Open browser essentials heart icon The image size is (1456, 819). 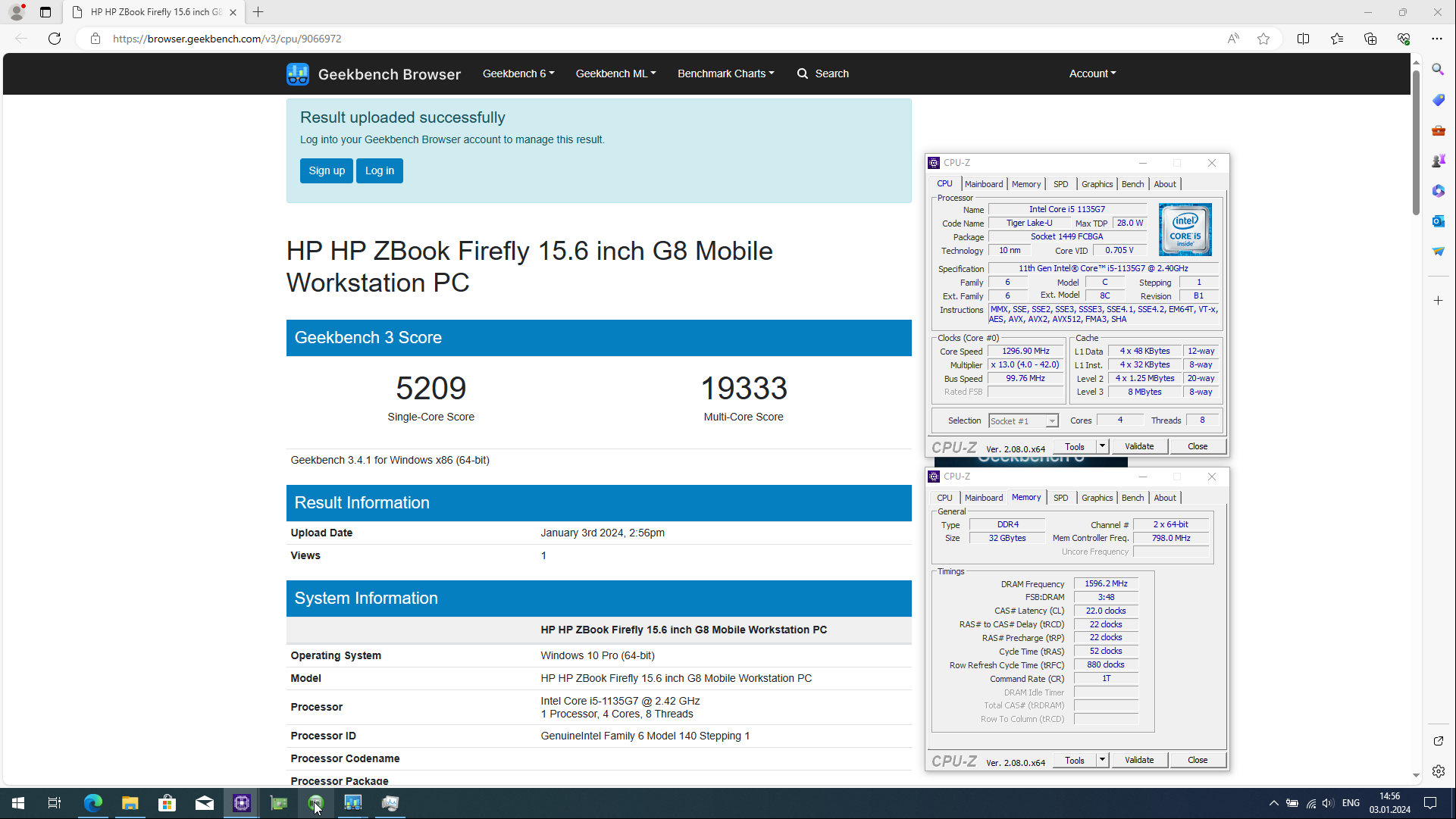point(1404,39)
